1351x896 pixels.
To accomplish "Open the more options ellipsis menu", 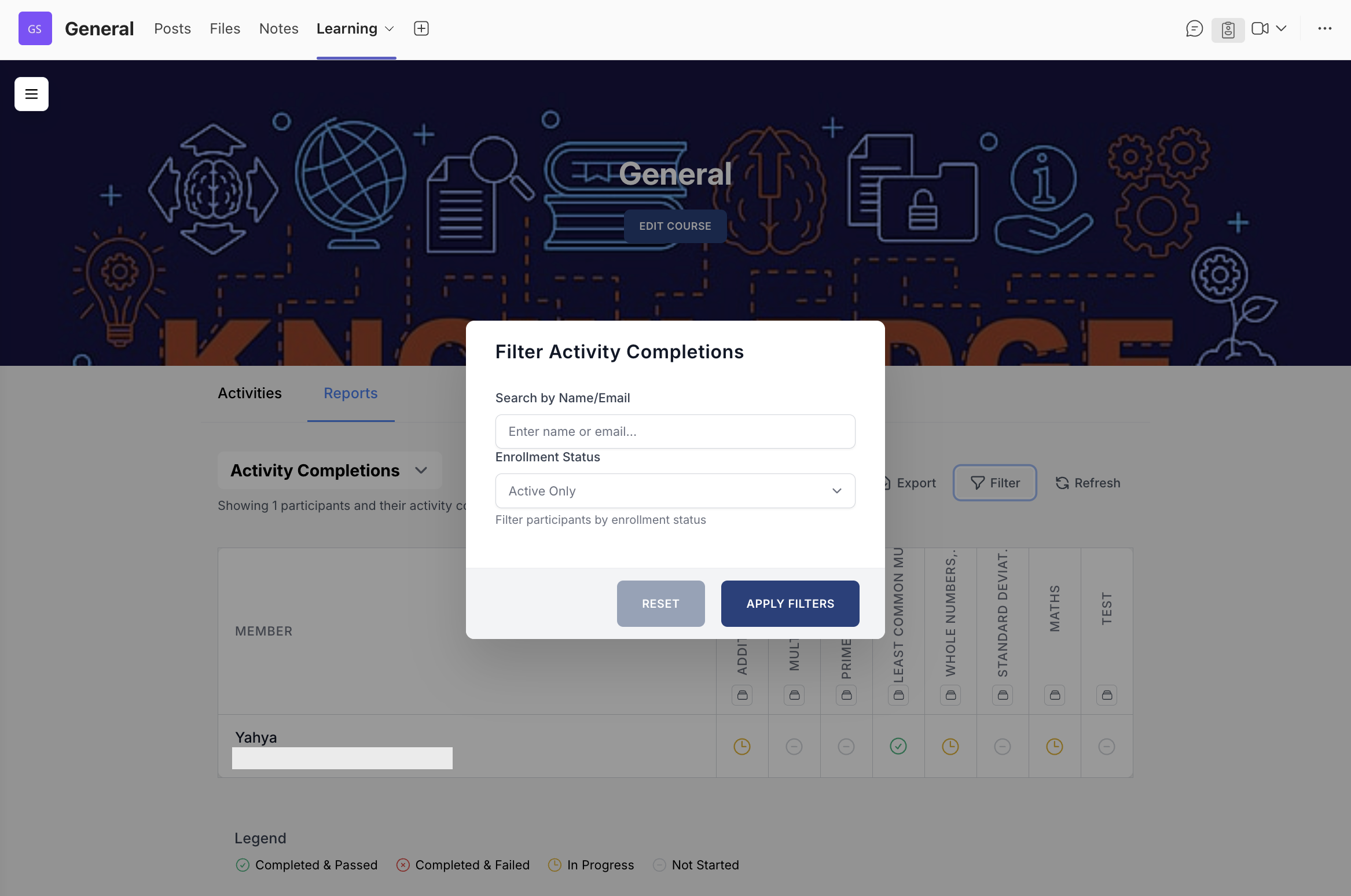I will coord(1324,28).
